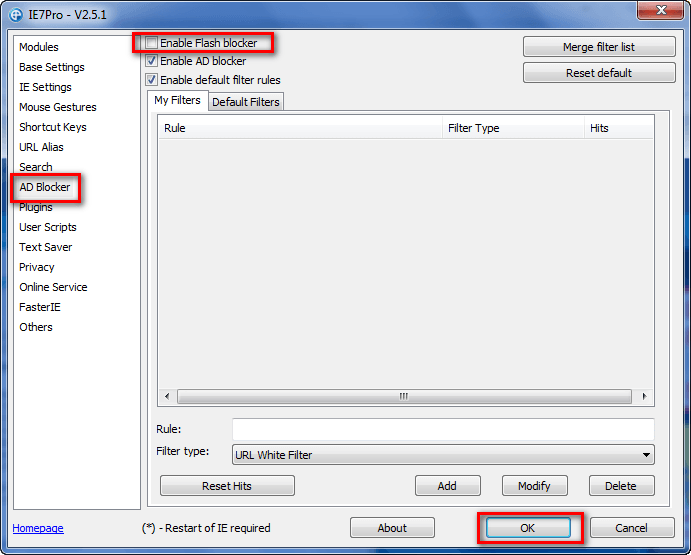Select the My Filters tab

pos(178,100)
